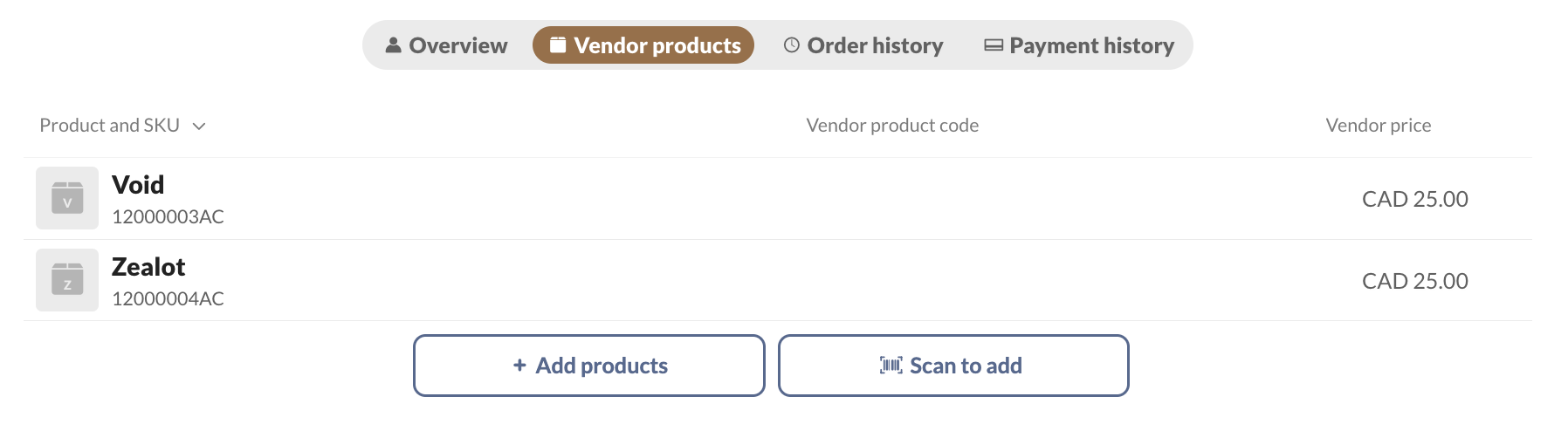The width and height of the screenshot is (1568, 424).
Task: Click the Vendor product code column header
Action: point(892,126)
